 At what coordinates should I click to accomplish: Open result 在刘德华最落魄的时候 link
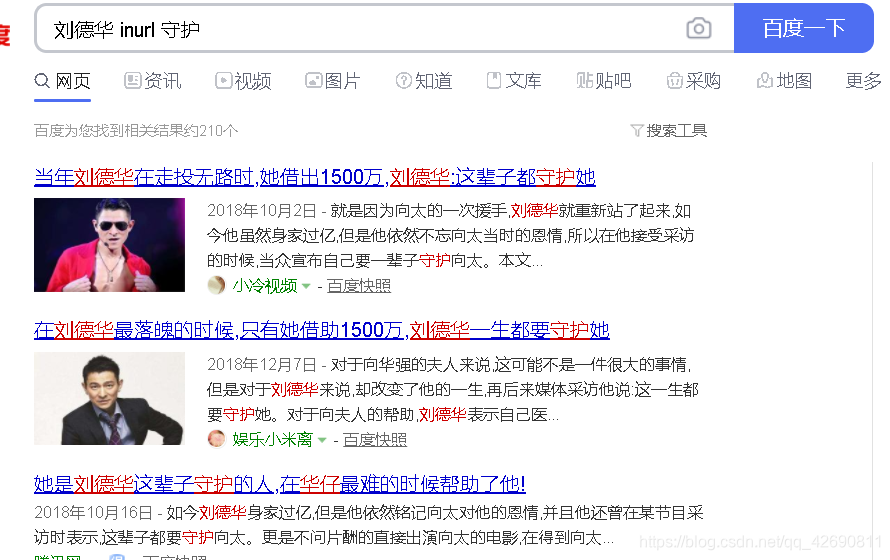321,330
